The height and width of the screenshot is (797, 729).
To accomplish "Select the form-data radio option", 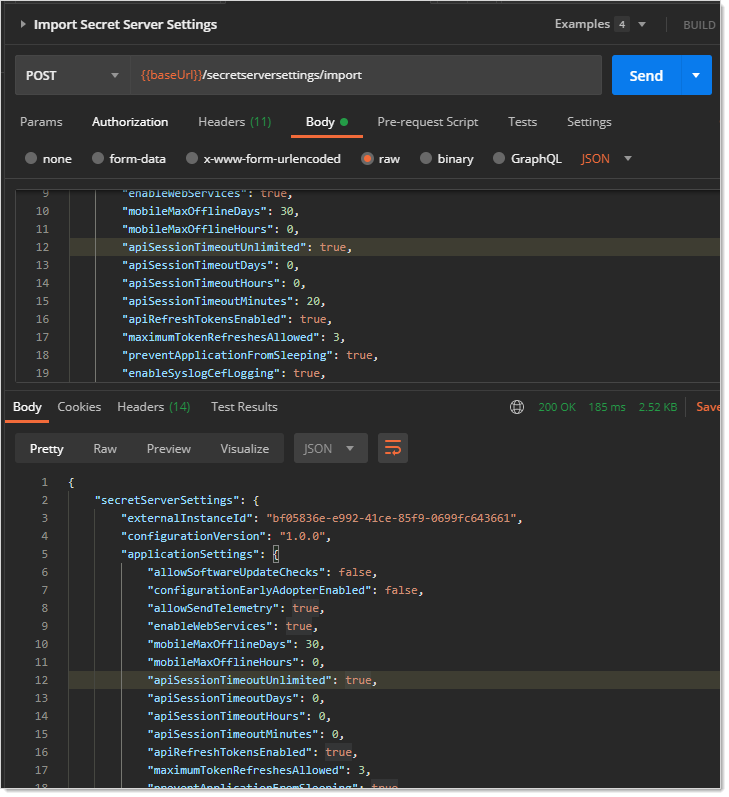I will pos(98,158).
